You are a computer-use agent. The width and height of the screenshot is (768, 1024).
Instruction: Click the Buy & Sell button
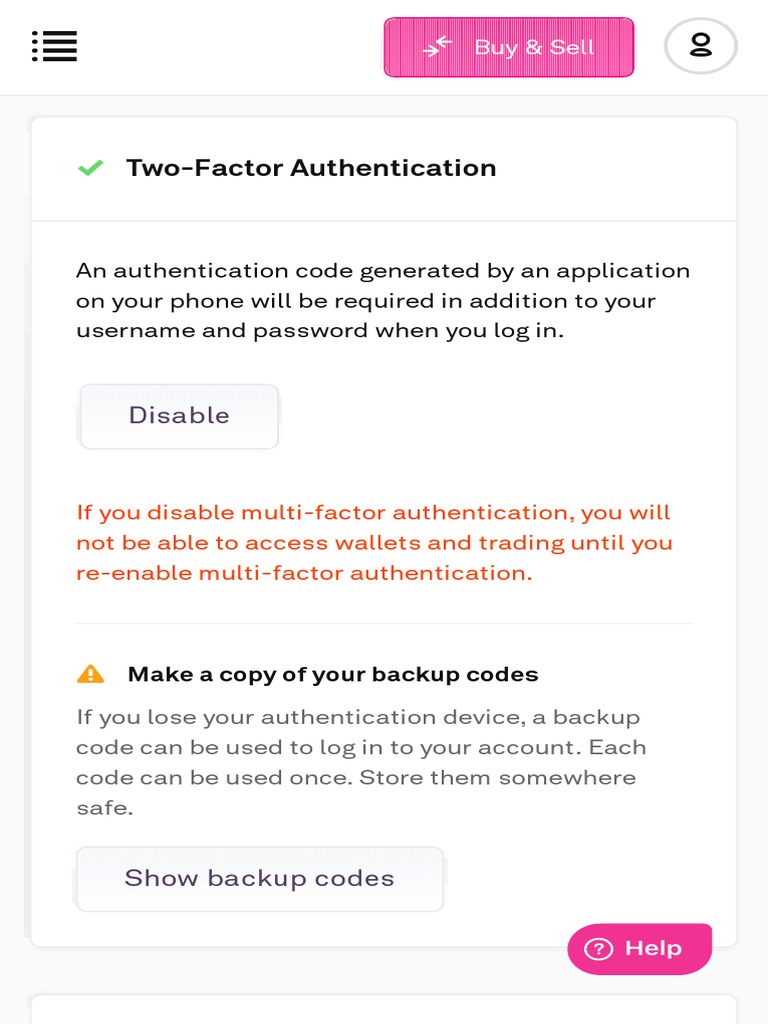pyautogui.click(x=509, y=47)
